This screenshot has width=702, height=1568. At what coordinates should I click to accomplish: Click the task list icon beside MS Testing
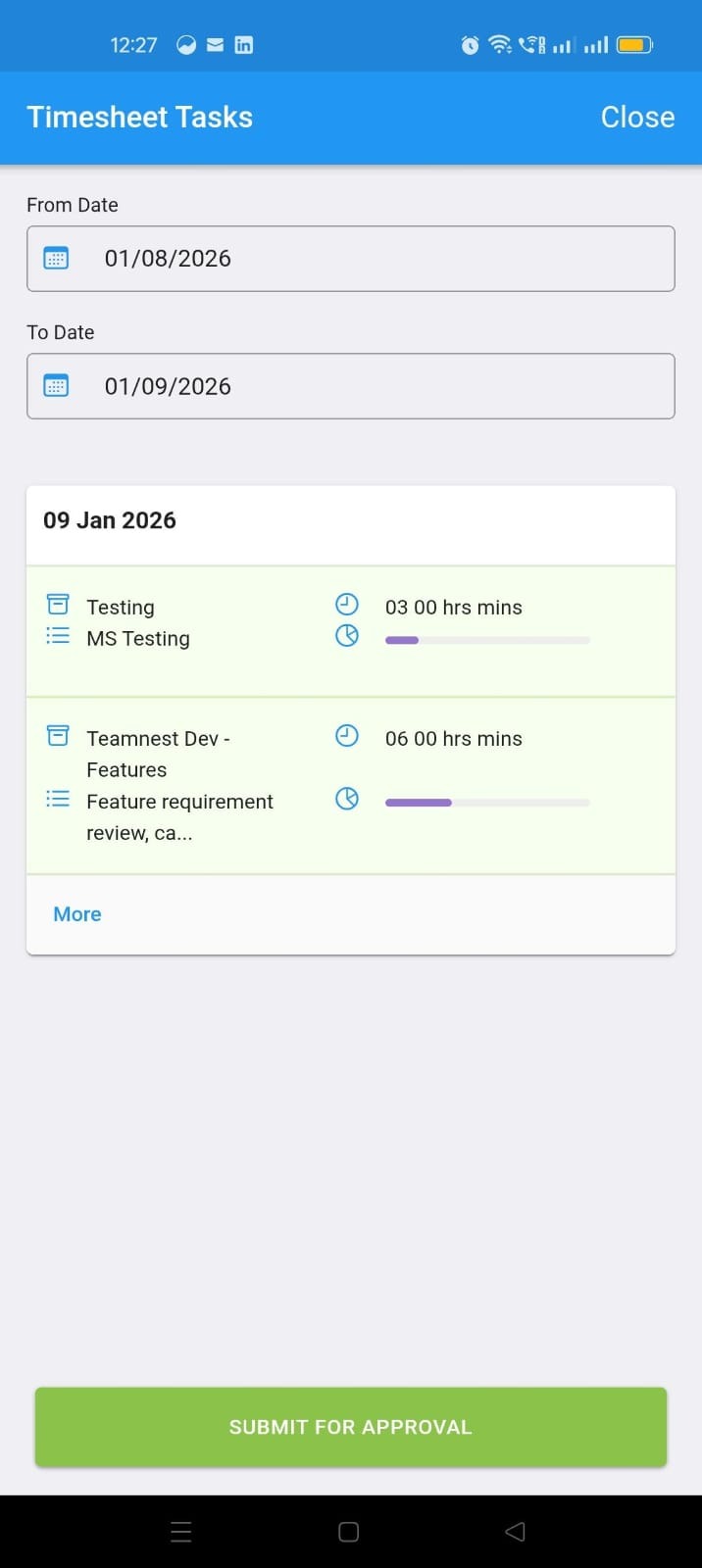point(58,637)
